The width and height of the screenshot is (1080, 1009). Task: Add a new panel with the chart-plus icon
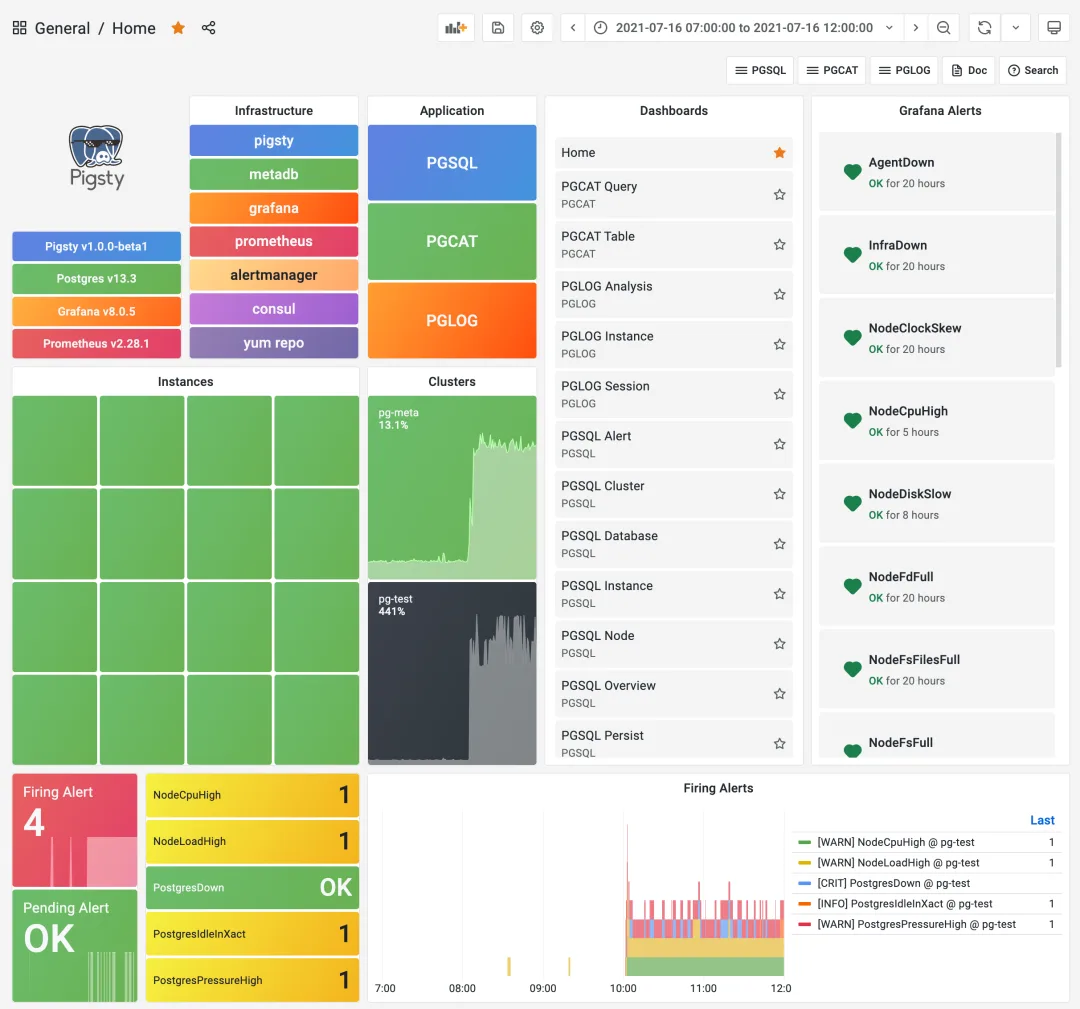[x=456, y=28]
